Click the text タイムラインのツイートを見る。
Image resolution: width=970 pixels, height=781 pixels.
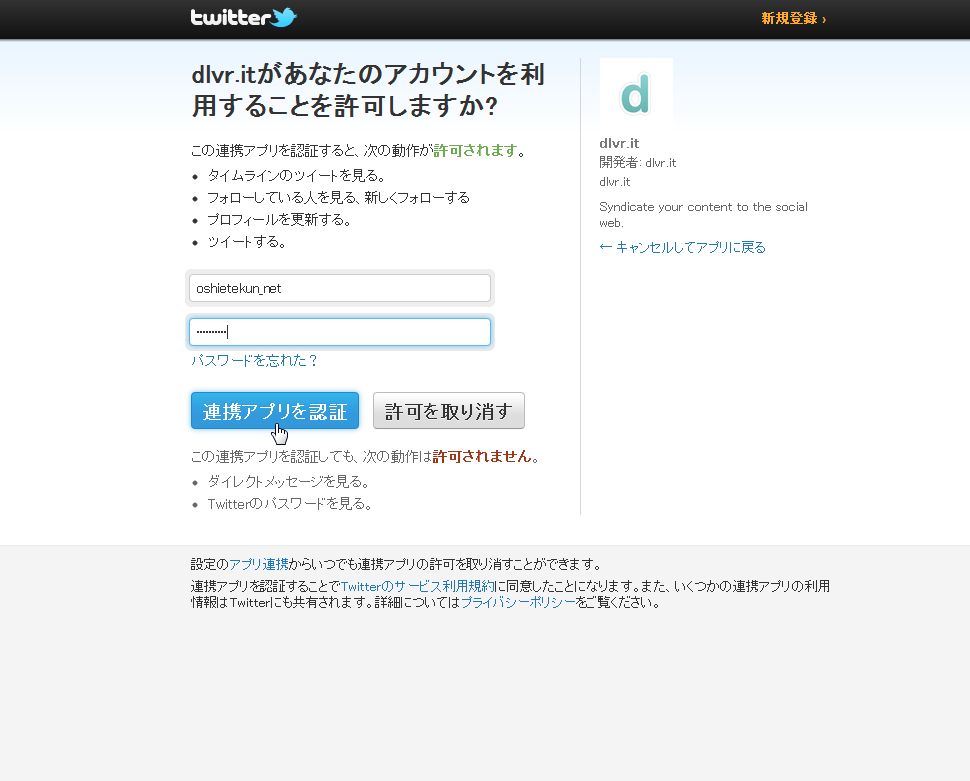click(296, 176)
